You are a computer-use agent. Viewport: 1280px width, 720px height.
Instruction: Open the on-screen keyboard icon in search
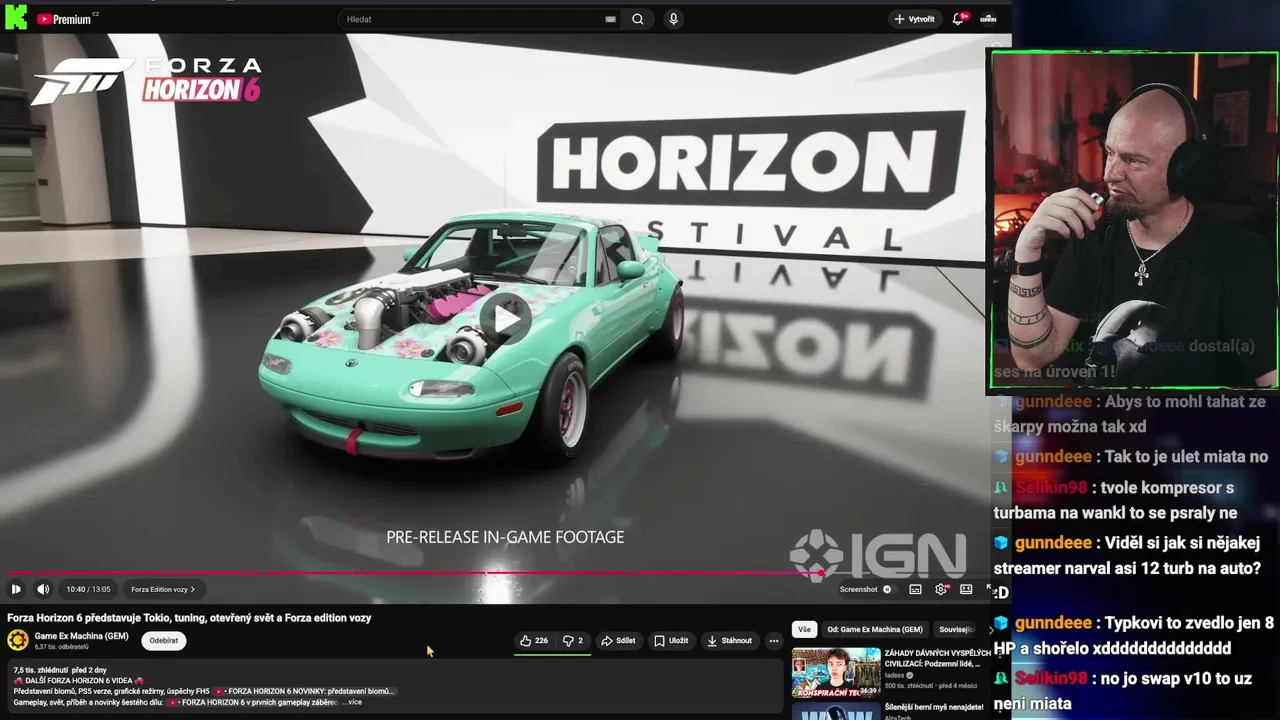pyautogui.click(x=610, y=19)
